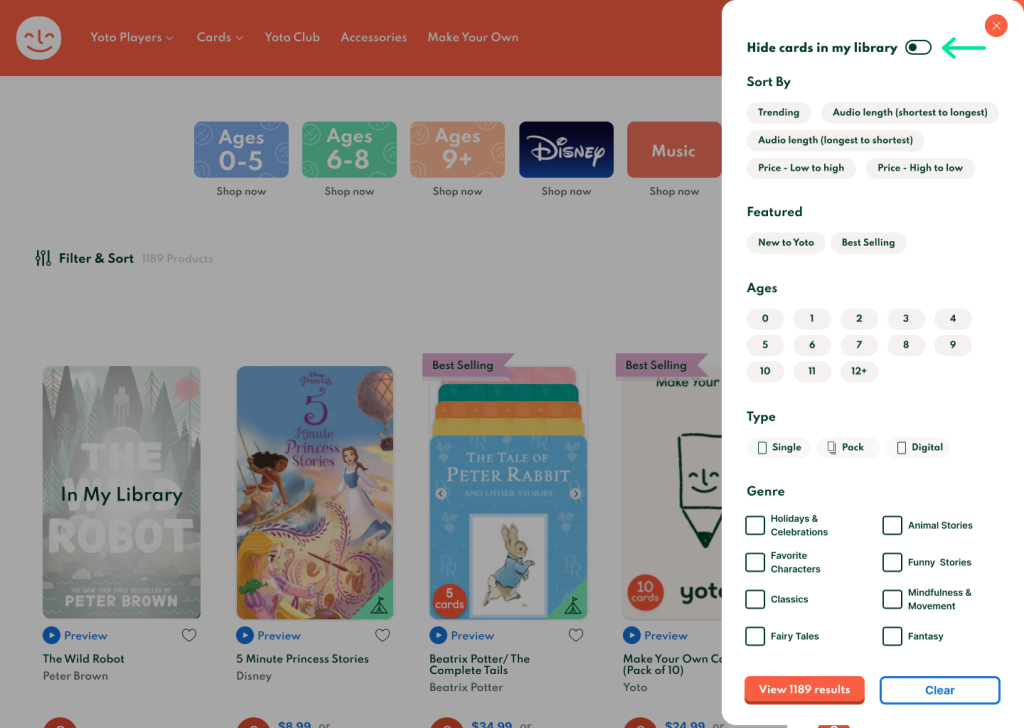Open the Ages 9+ category tile
The height and width of the screenshot is (728, 1024).
(x=457, y=150)
